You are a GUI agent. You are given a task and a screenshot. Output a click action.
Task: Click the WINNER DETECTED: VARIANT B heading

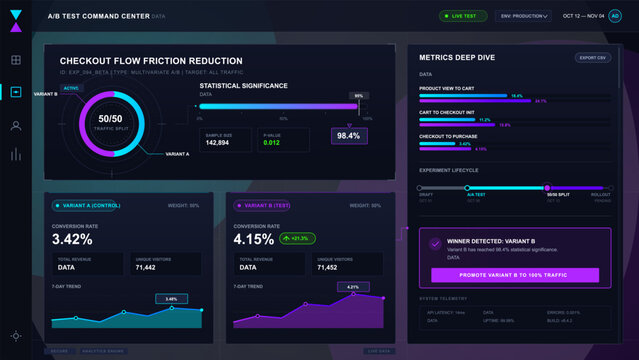491,241
